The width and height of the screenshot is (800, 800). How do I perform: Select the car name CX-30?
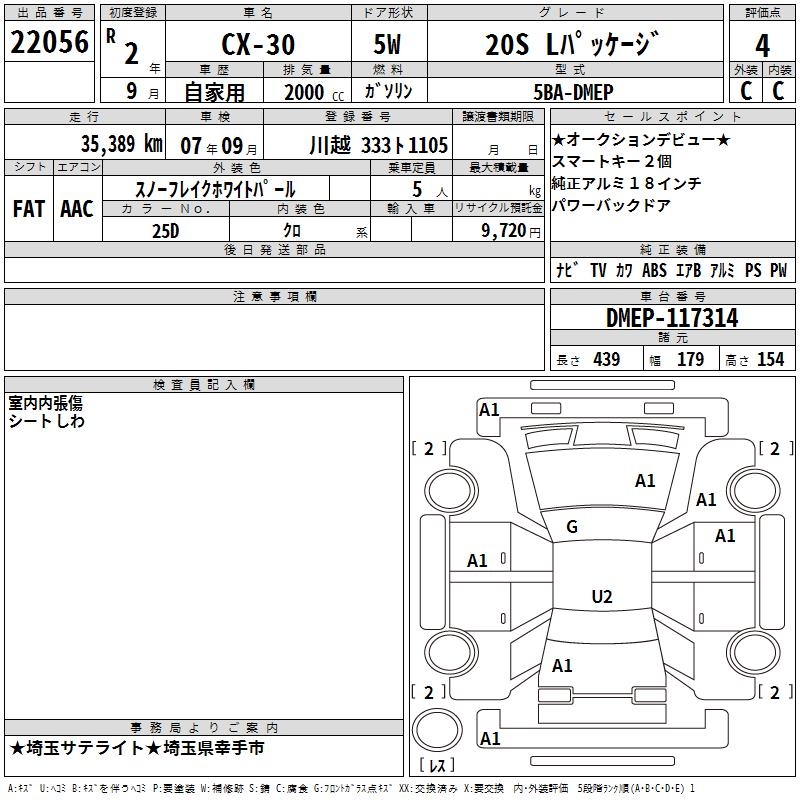point(258,44)
